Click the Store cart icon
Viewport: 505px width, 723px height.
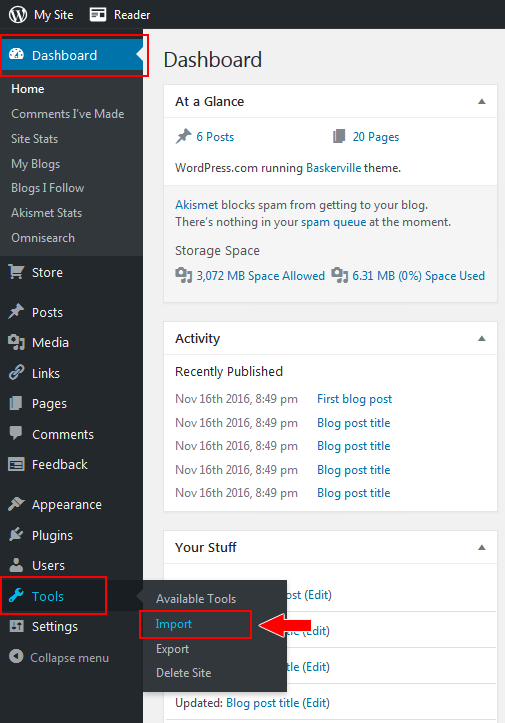(x=16, y=272)
